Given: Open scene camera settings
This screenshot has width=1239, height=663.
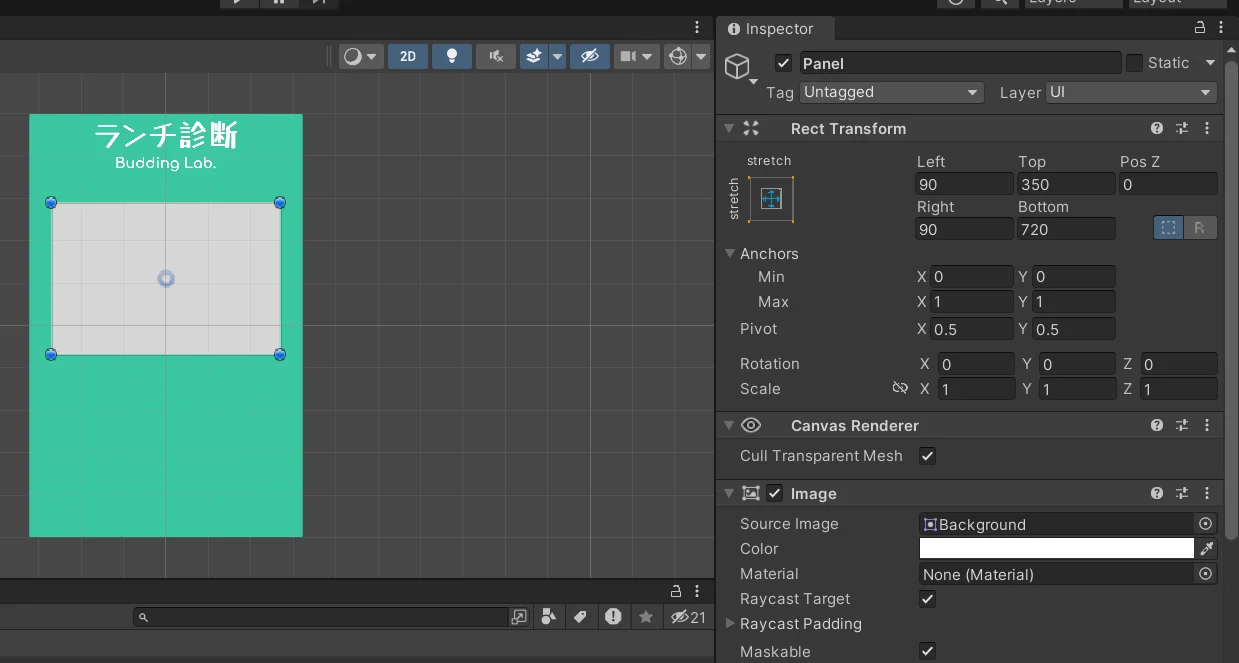Looking at the screenshot, I should (636, 56).
